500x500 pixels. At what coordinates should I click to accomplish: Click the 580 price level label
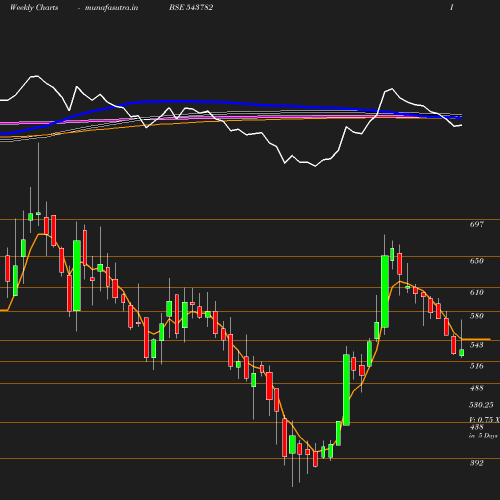coord(477,316)
